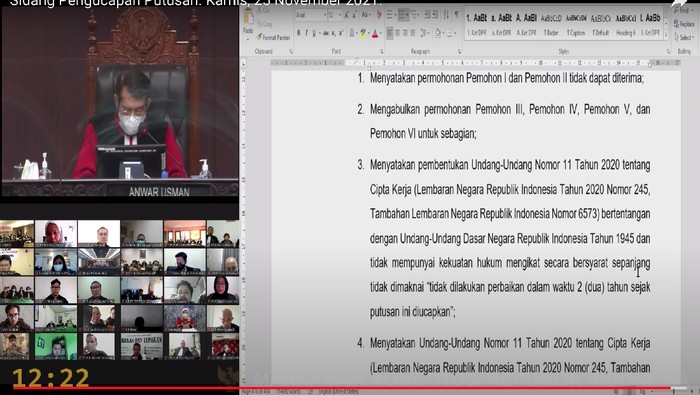
Task: Toggle Show/Hide paragraph marks
Action: click(456, 15)
